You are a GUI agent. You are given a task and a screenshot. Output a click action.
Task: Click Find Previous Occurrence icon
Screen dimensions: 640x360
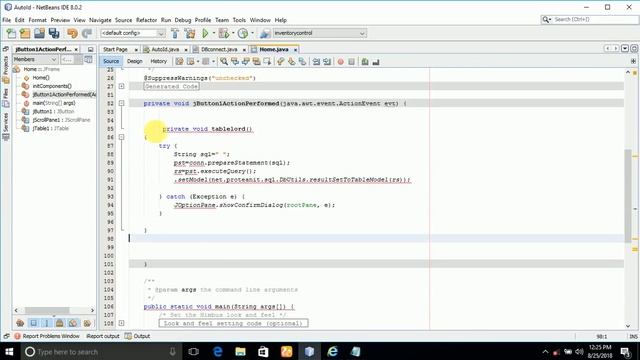point(235,62)
